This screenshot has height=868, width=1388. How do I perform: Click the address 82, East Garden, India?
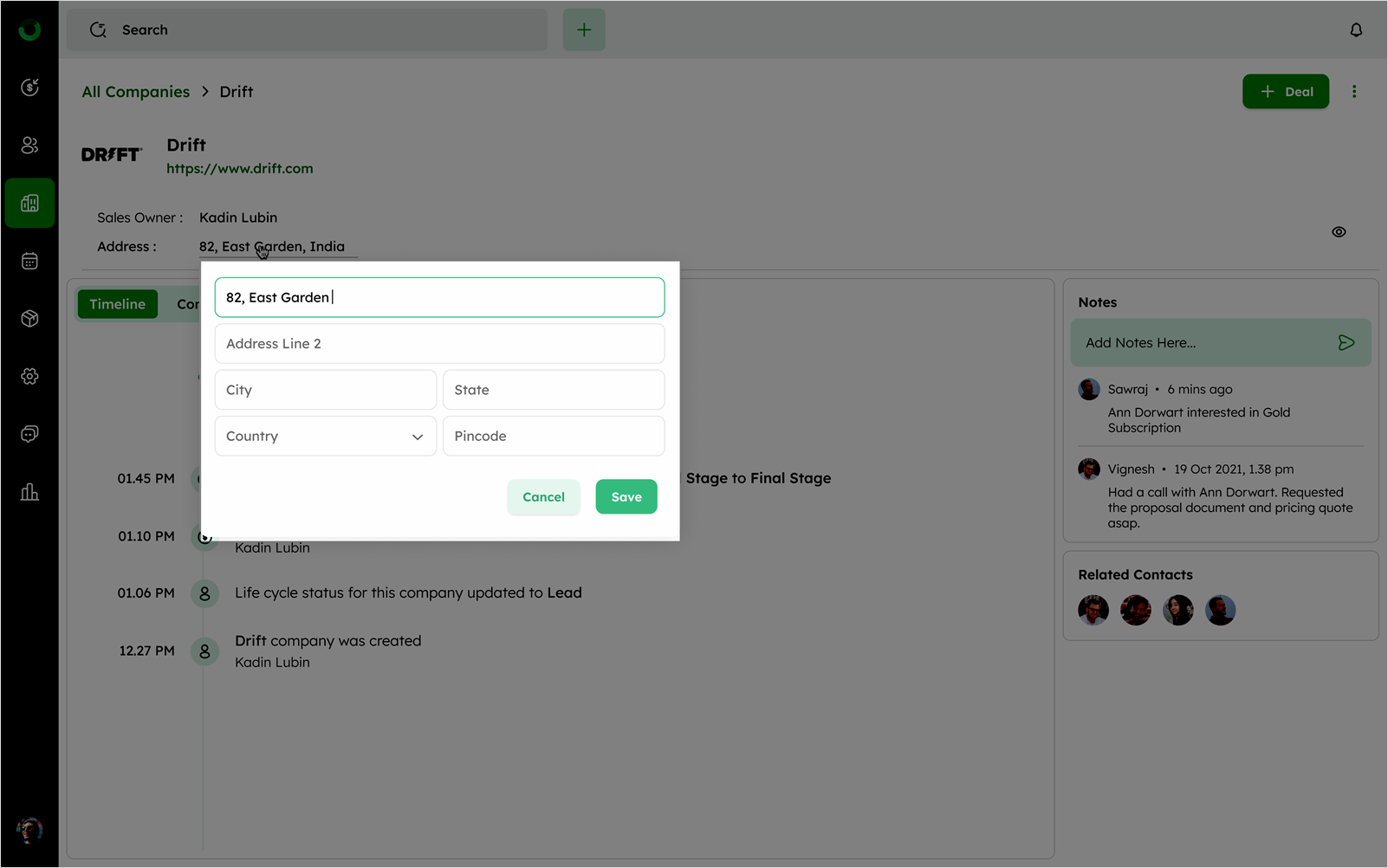(x=272, y=246)
